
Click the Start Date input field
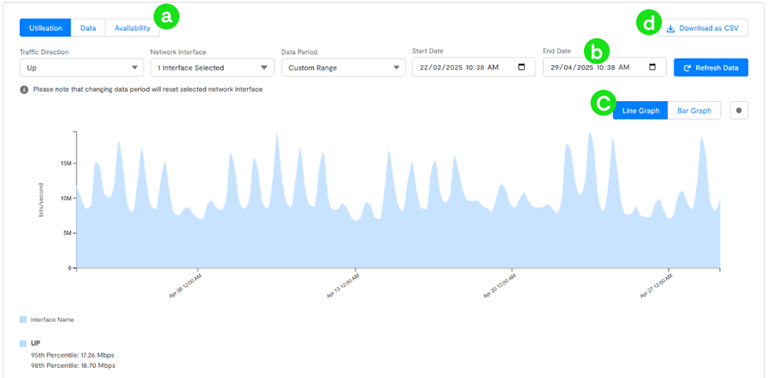[474, 67]
